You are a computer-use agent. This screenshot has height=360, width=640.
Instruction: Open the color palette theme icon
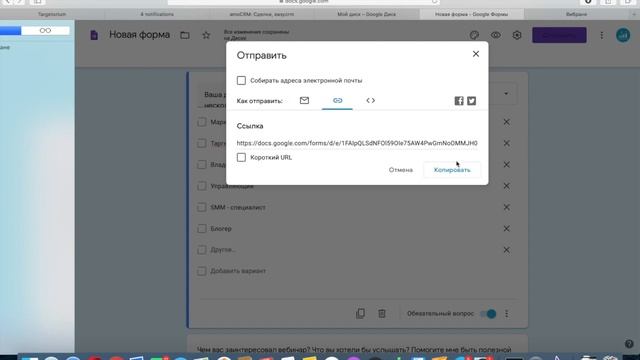(474, 35)
